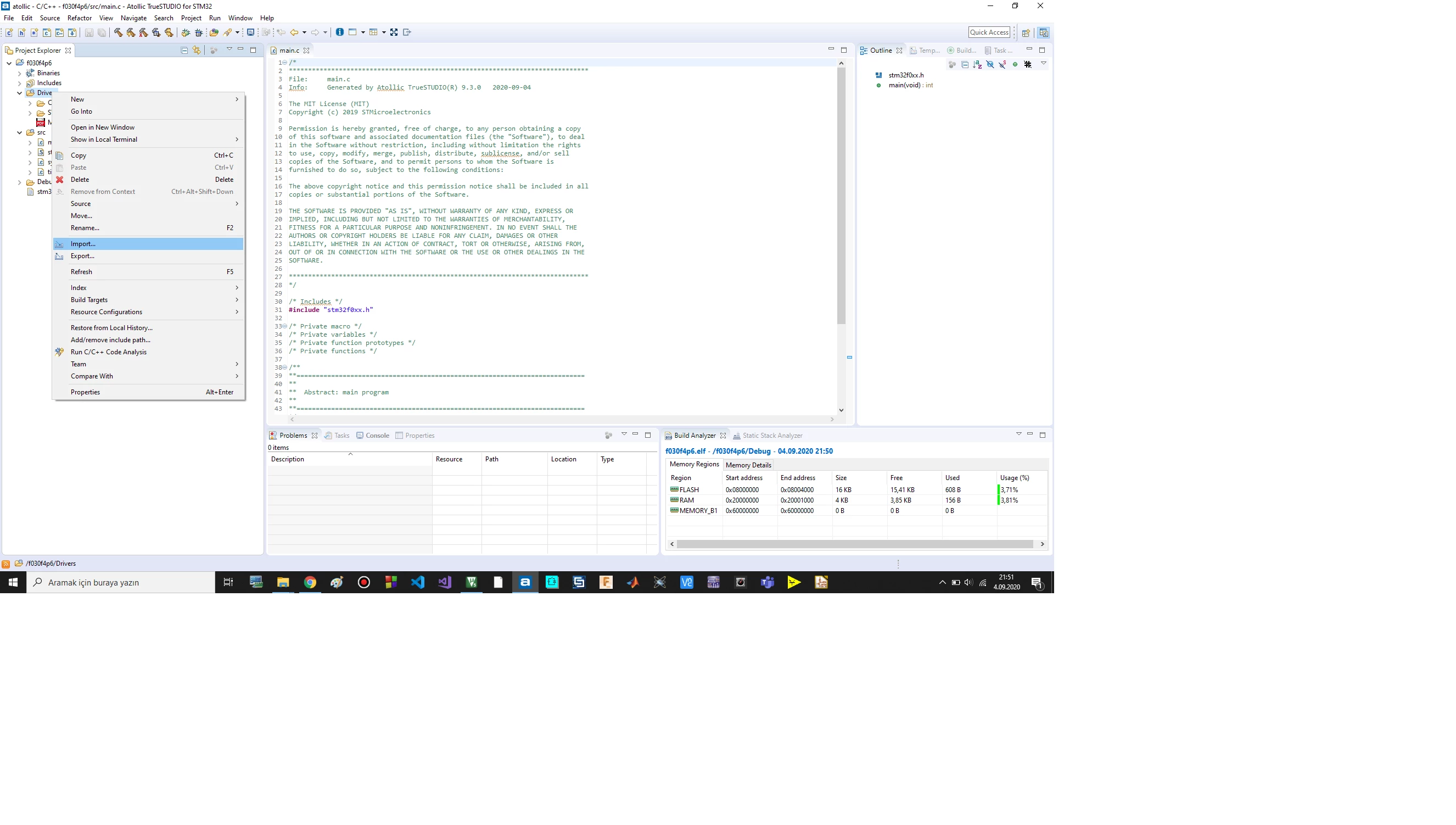Viewport: 1456px width, 825px height.
Task: Toggle Hide Fields in Outline toolbar
Action: click(x=990, y=65)
